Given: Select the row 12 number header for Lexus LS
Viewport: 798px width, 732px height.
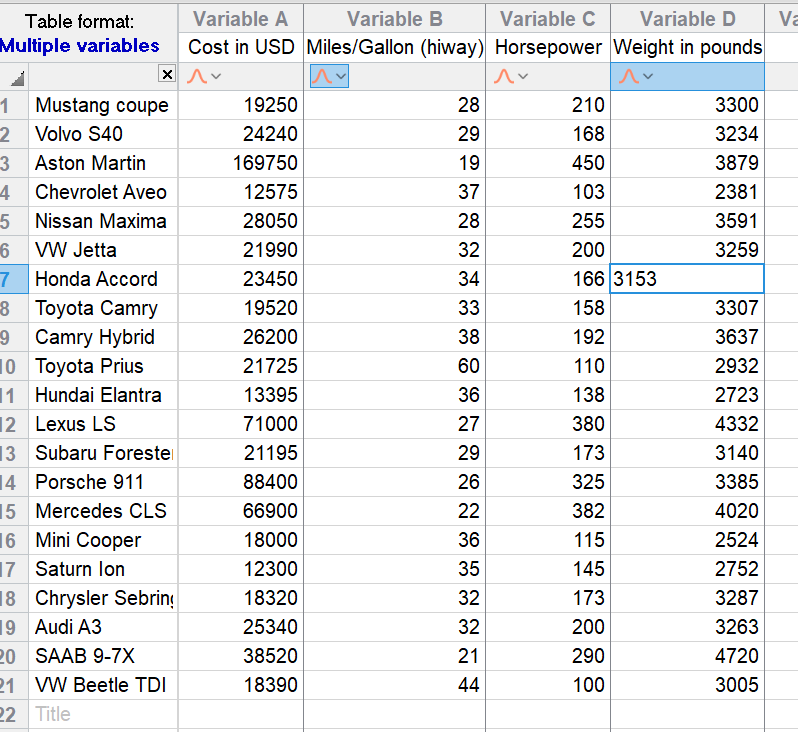Looking at the screenshot, I should pos(10,424).
